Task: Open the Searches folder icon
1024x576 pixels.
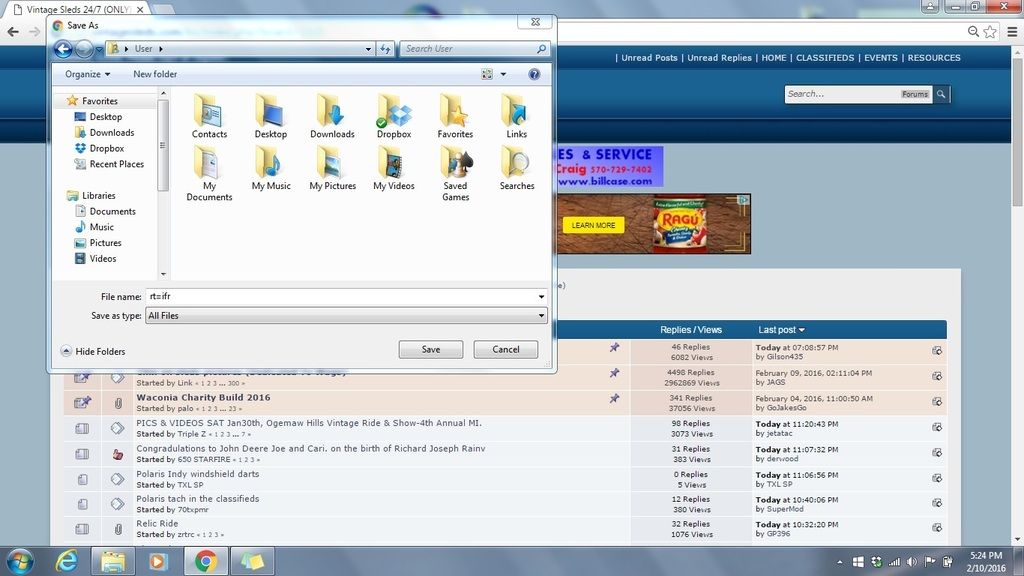Action: coord(517,163)
